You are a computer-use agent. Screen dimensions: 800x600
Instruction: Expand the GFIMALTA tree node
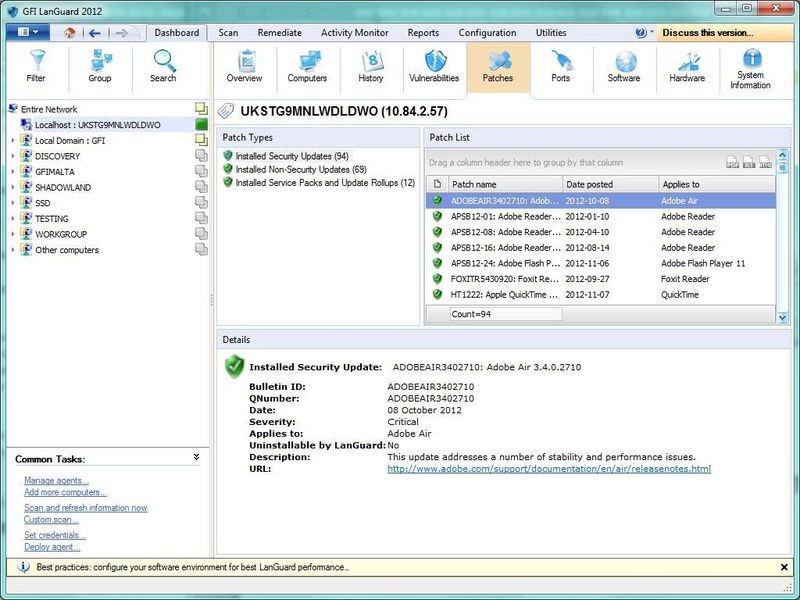(x=13, y=171)
